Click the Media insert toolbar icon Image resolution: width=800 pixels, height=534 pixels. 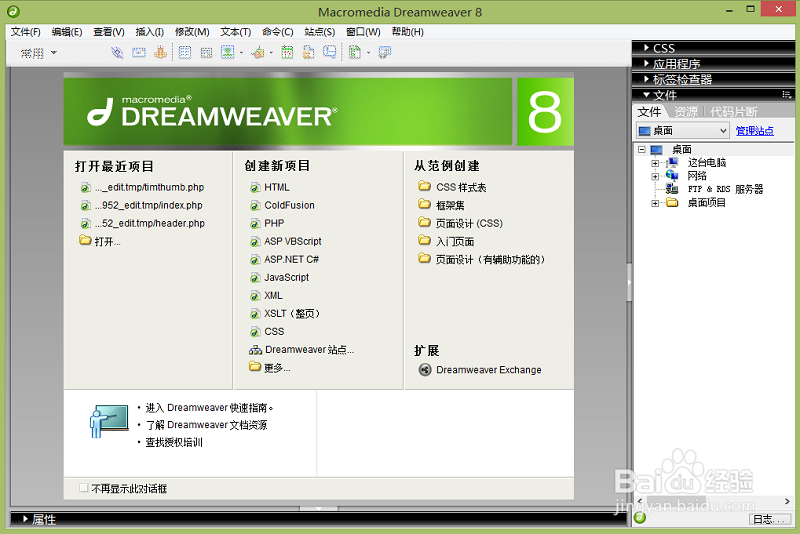[x=258, y=53]
